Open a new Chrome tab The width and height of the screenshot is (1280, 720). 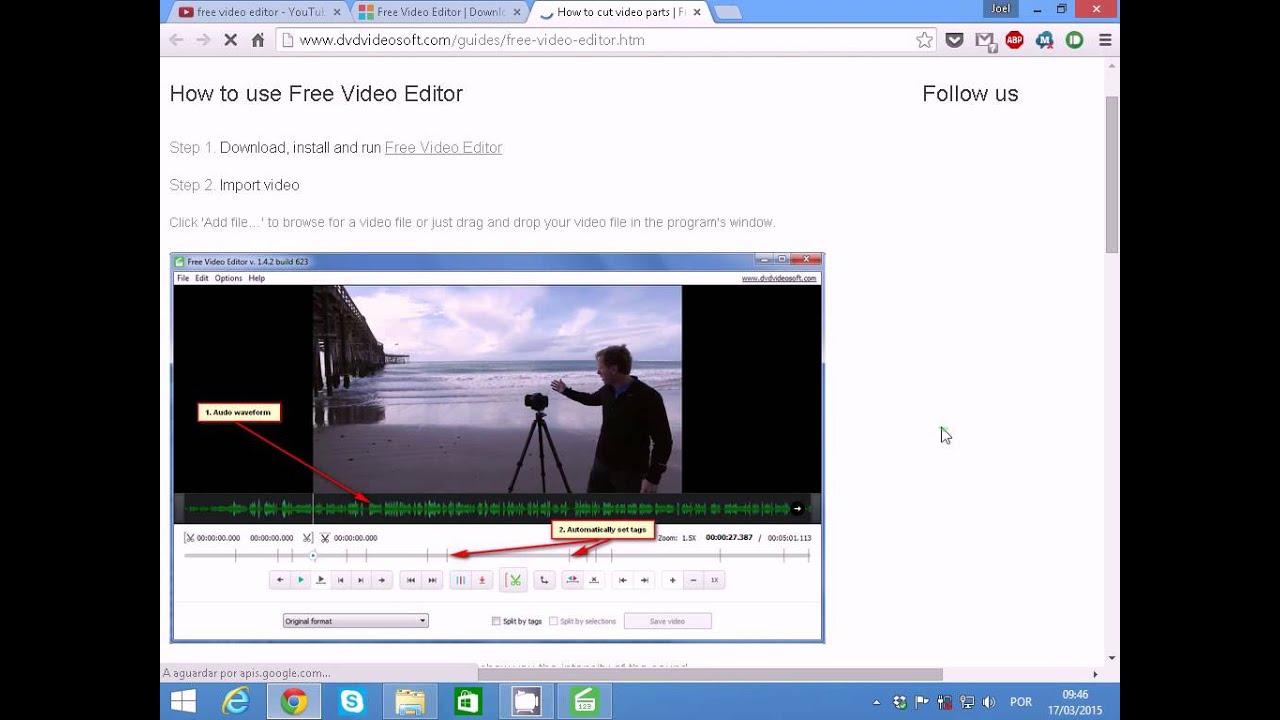click(728, 12)
